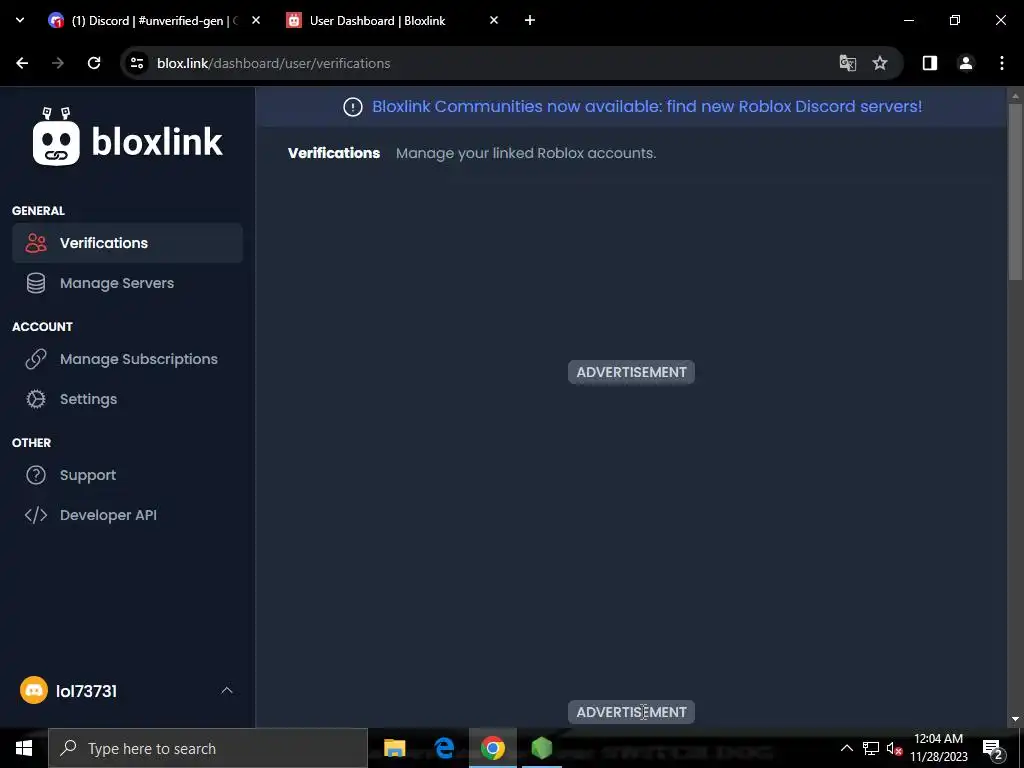
Task: Click the Verifications people icon
Action: 36,243
